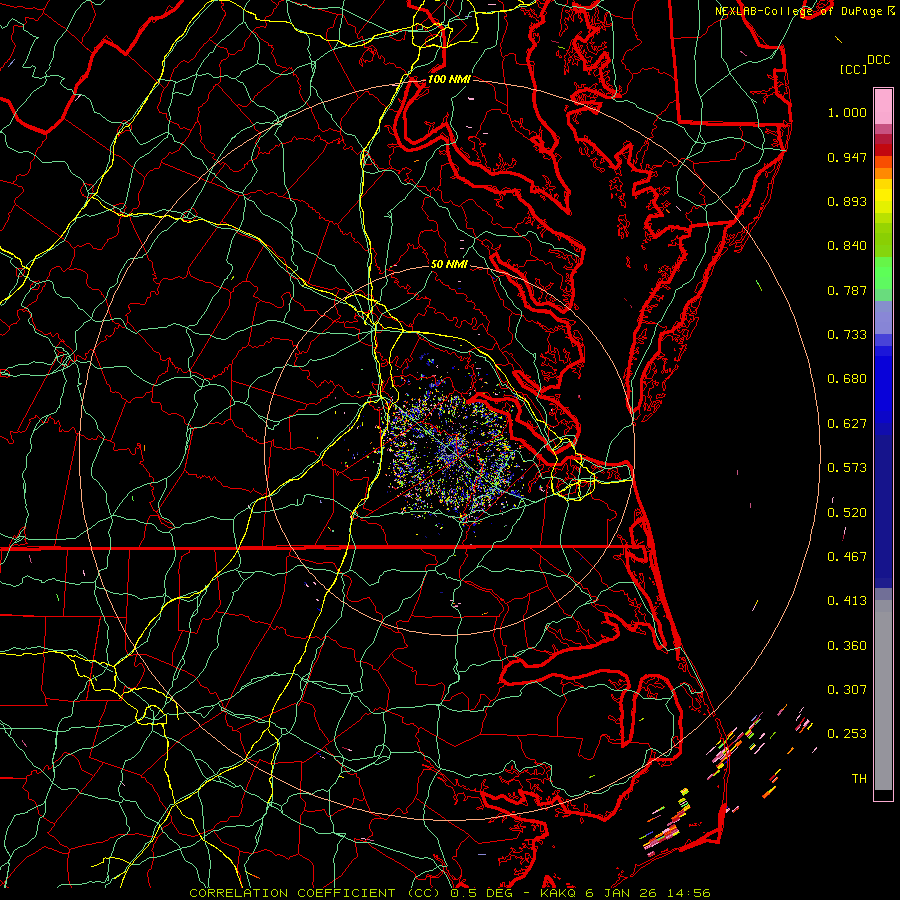Click the 100 NMI range ring label
The height and width of the screenshot is (900, 900).
449,79
